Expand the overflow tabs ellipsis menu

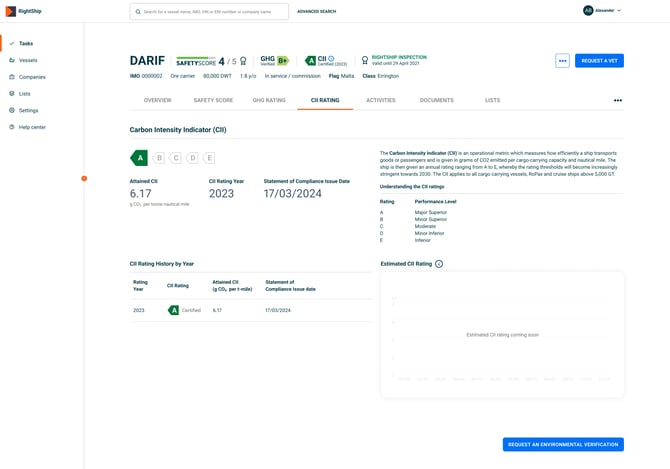click(x=617, y=100)
